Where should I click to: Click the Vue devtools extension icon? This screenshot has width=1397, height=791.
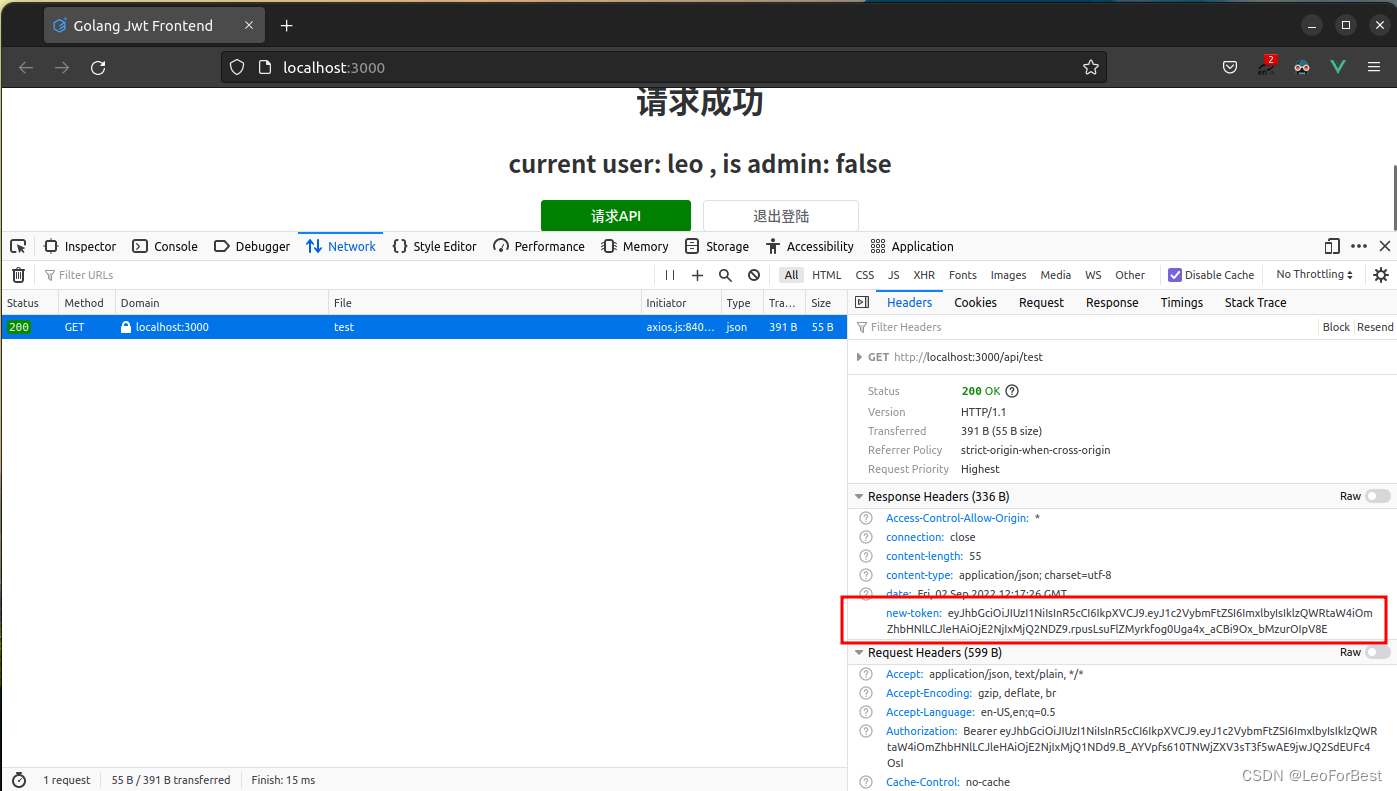[1338, 67]
